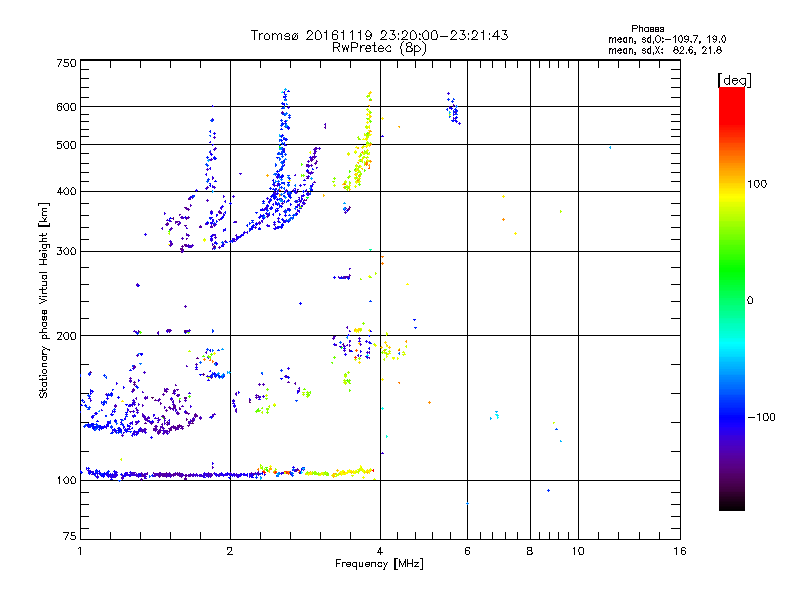Click the 'Stationary phase Virtual Height [km]' axis label
This screenshot has height=600, width=800.
44,301
